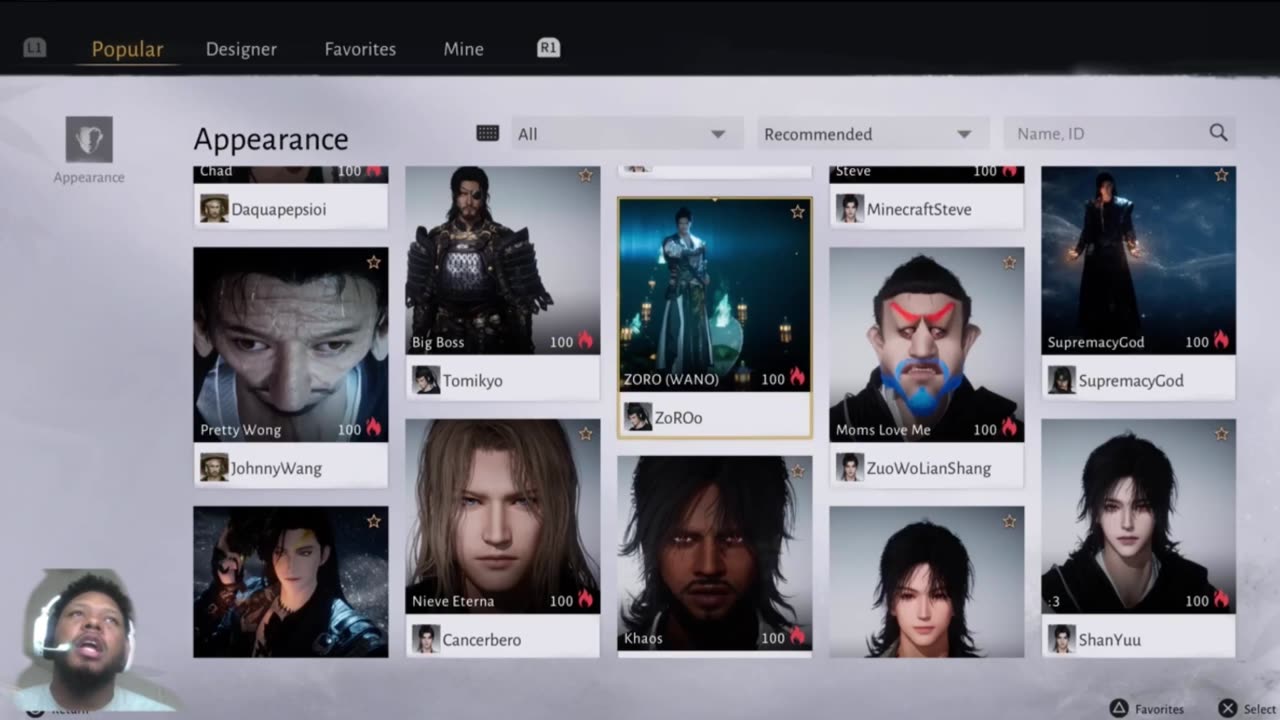Click the flame icon on Moms Love Me

[1009, 428]
